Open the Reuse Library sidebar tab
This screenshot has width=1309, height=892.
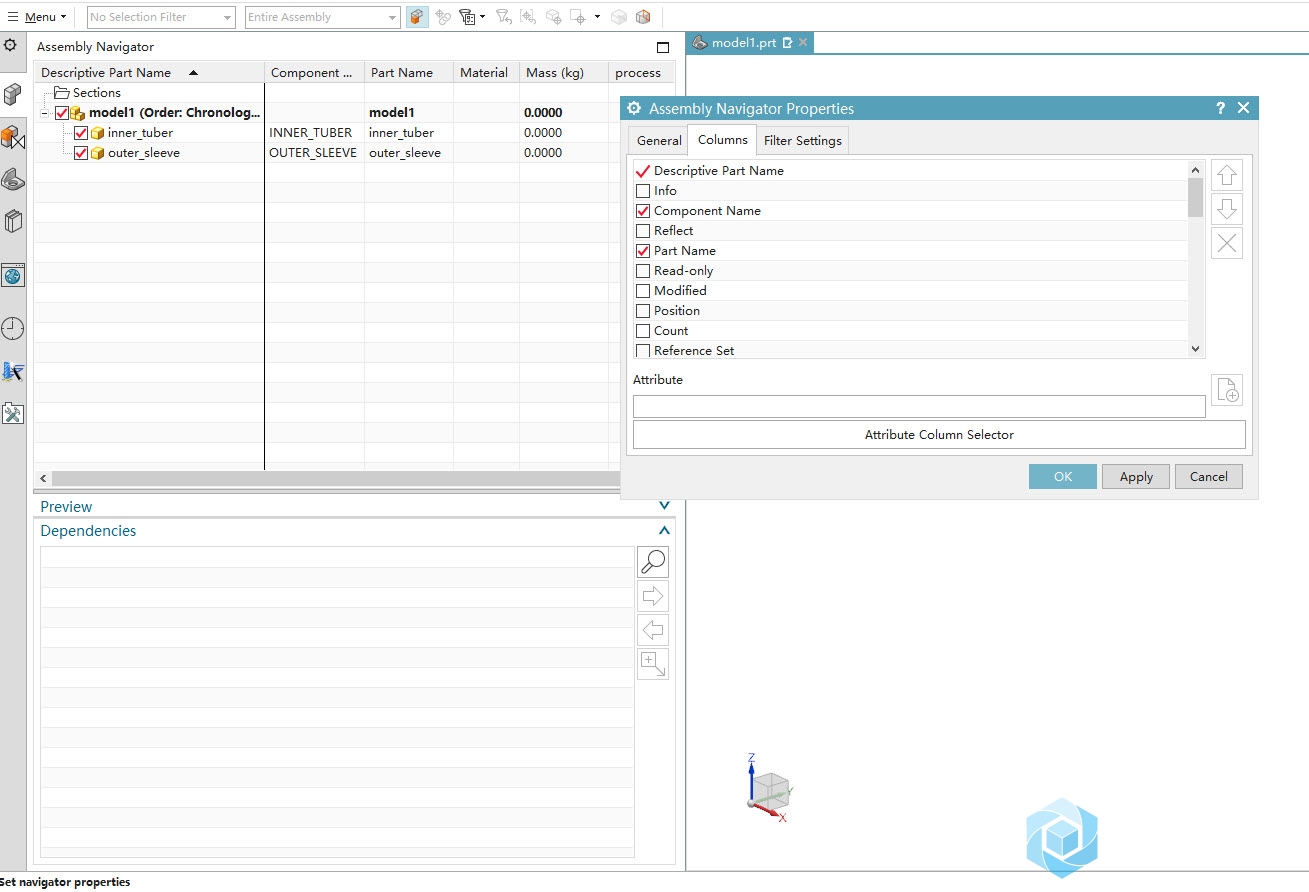(x=12, y=221)
